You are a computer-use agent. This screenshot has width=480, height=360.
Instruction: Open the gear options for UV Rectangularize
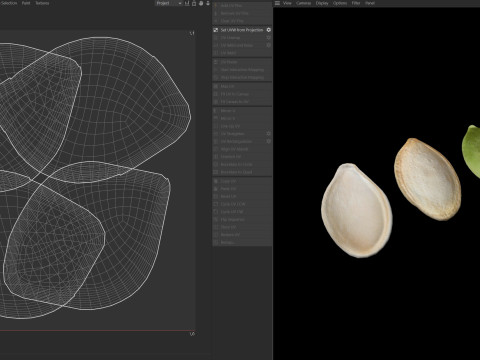click(269, 141)
